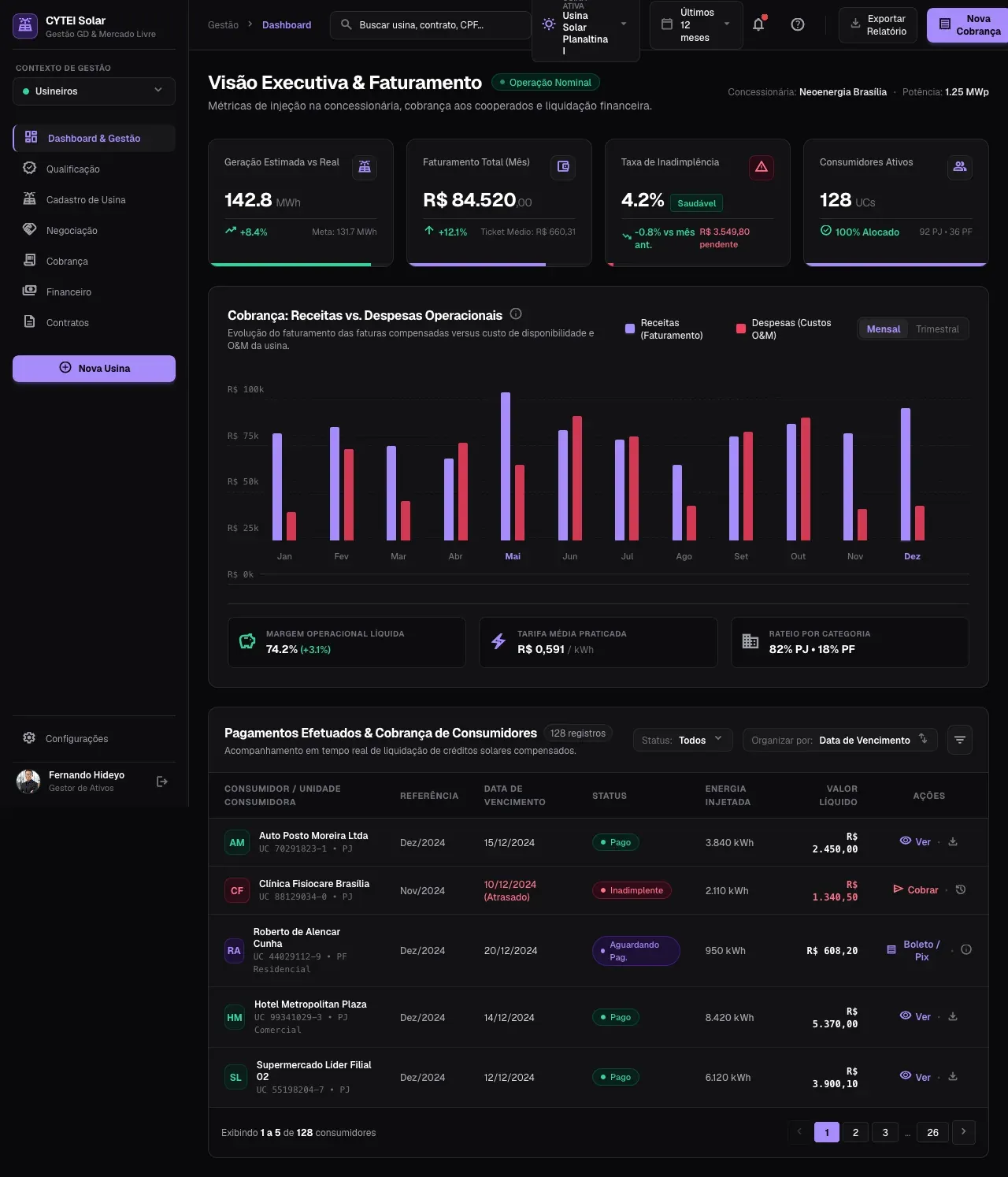This screenshot has height=1177, width=1008.
Task: View payment for Supermercado Líder Filial 02
Action: coord(915,1076)
